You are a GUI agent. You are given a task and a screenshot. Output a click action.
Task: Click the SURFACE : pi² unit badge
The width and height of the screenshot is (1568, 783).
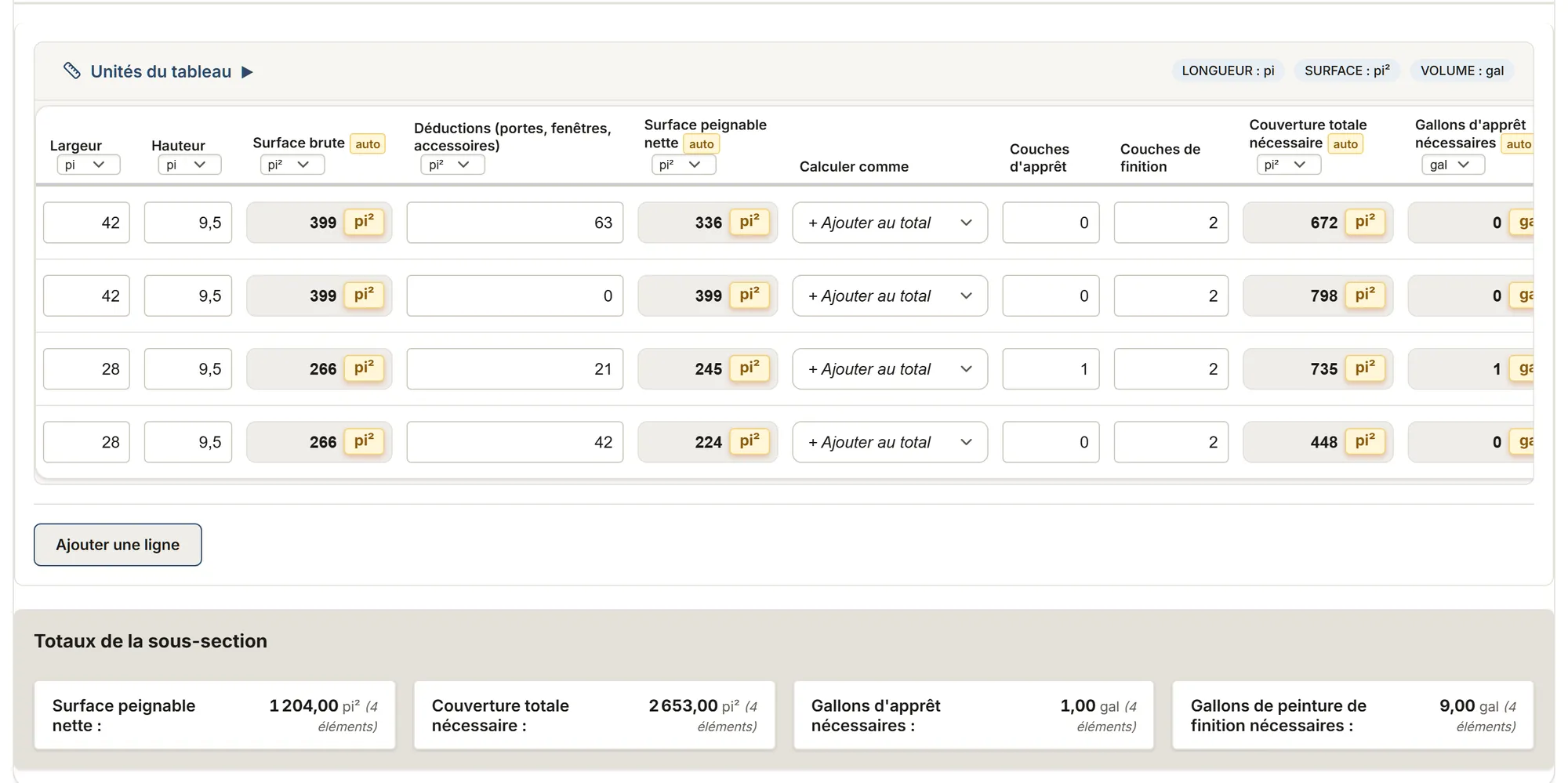pos(1347,71)
